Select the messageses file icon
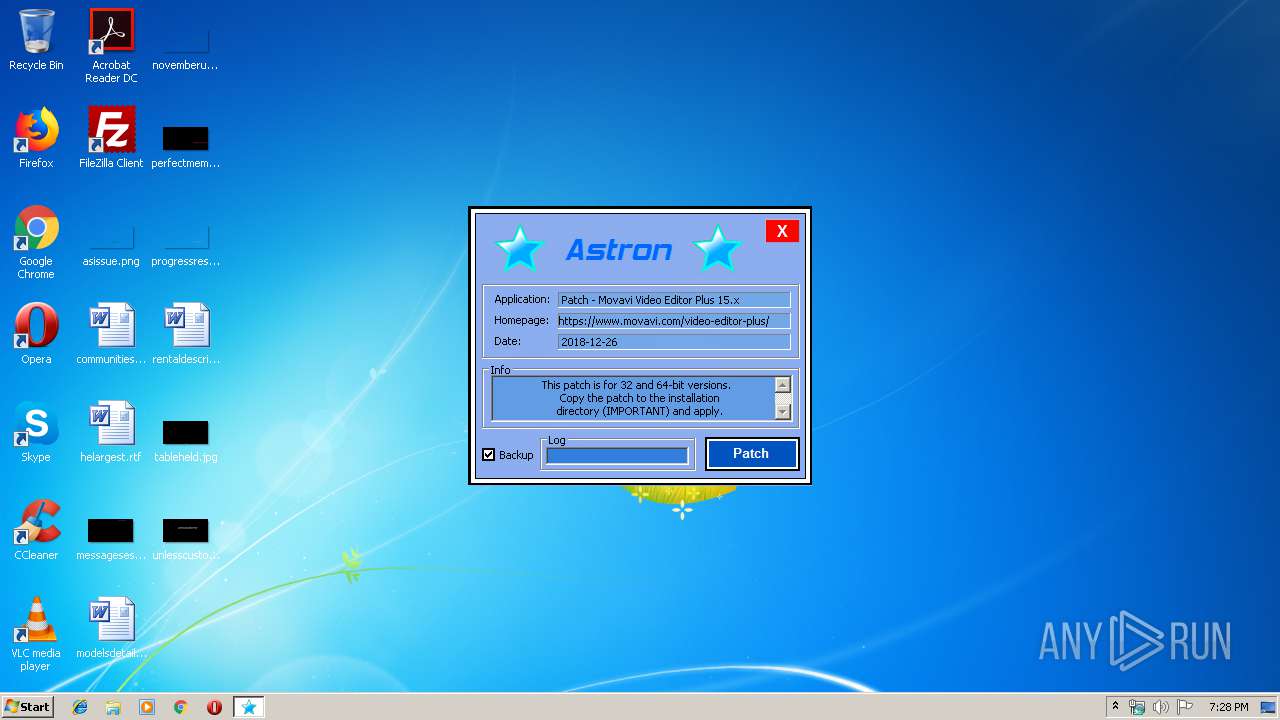 pyautogui.click(x=111, y=537)
